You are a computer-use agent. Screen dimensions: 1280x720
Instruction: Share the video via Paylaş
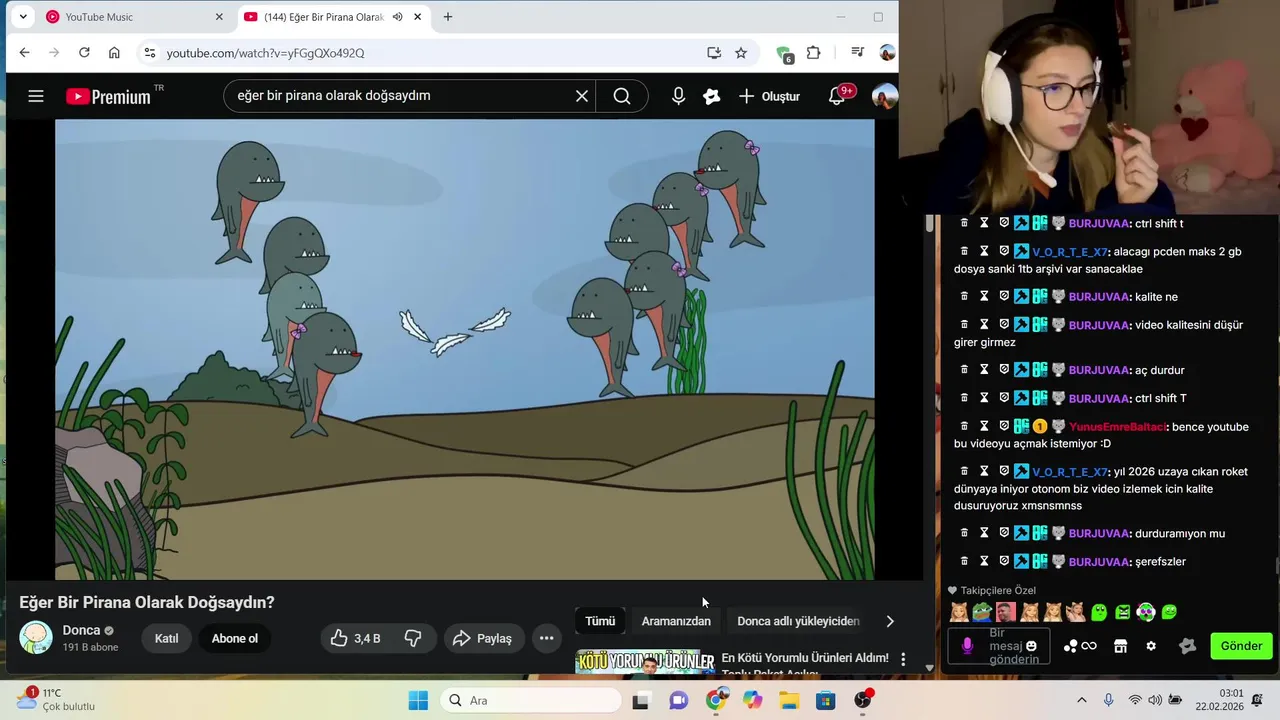point(483,638)
